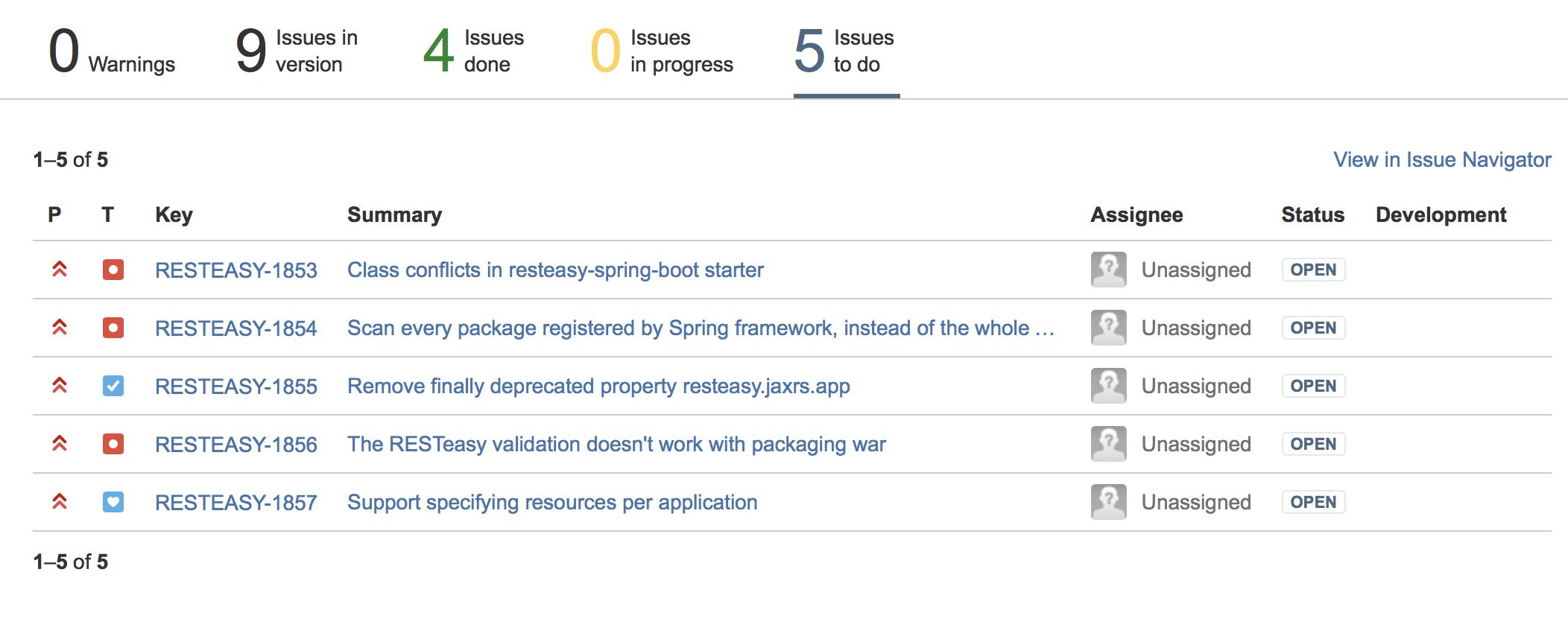Screen dimensions: 1568x639
Task: Click priority arrow icon for RESTEASY-1857
Action: pos(60,502)
